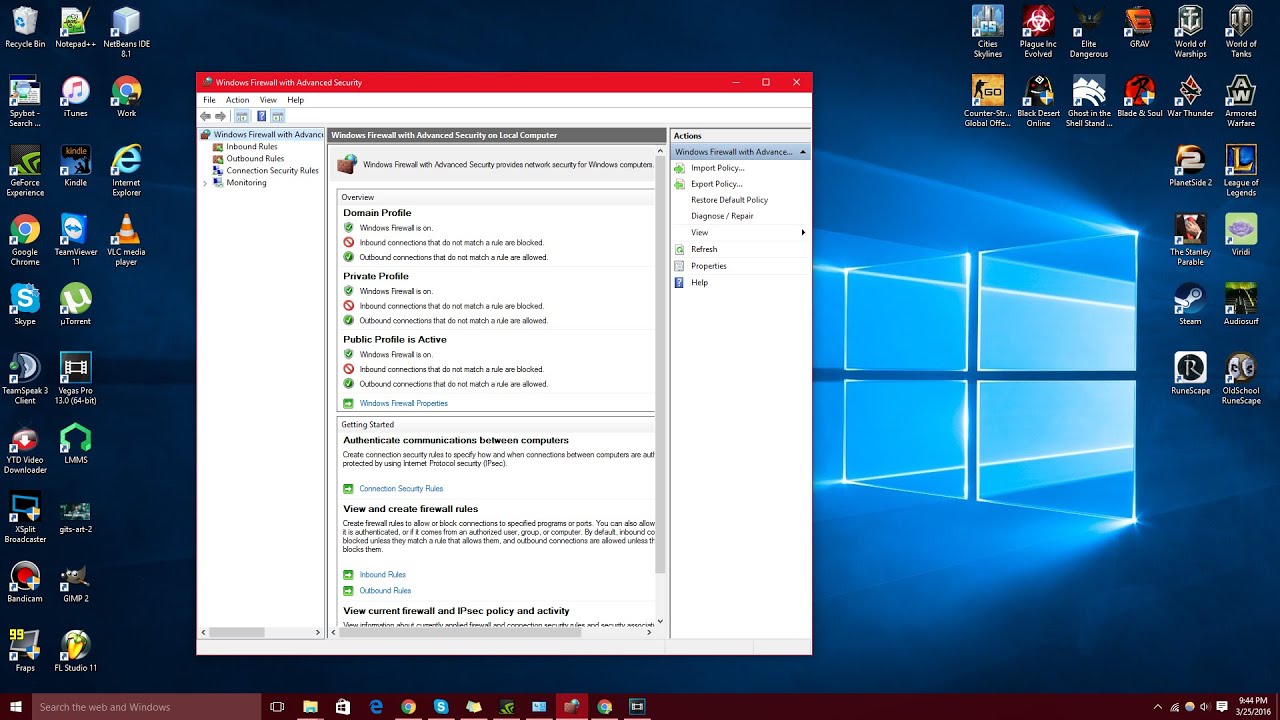Expand the View submenu arrow in Actions
This screenshot has width=1280, height=720.
coord(803,233)
